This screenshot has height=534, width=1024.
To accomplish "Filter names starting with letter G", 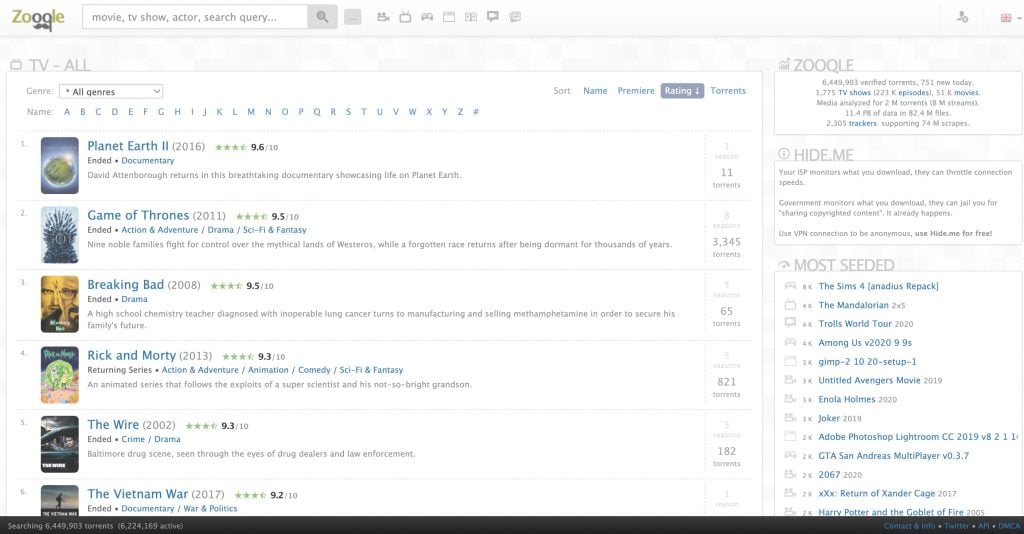I will pos(161,112).
